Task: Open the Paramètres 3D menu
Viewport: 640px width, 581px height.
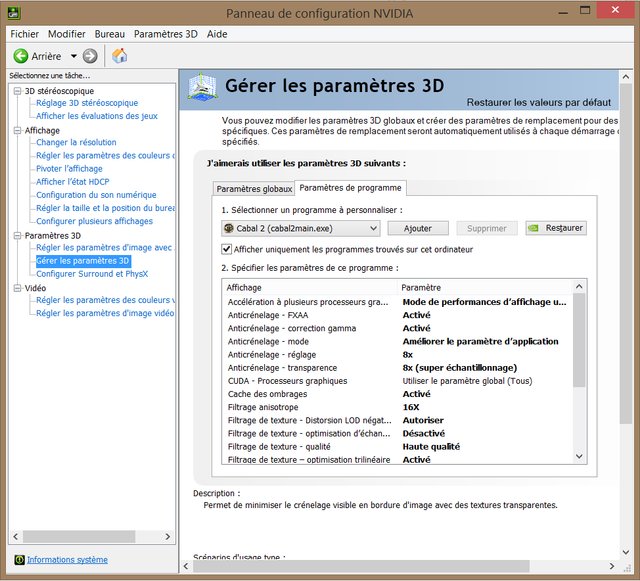Action: [166, 34]
